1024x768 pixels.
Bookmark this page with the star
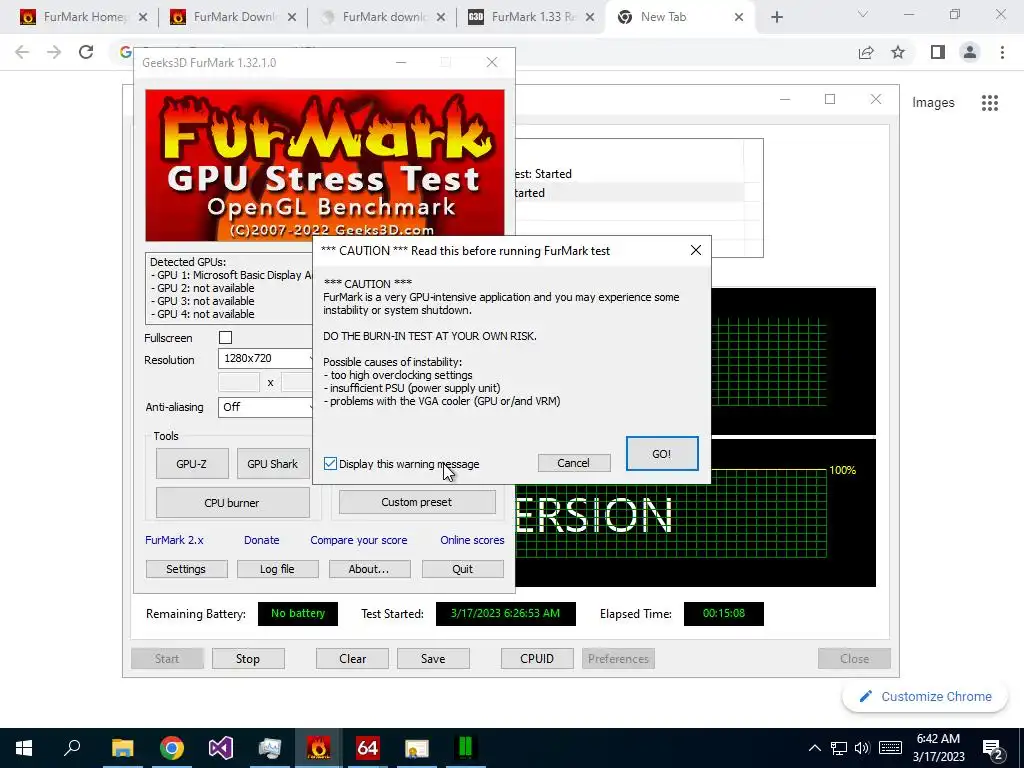click(898, 52)
